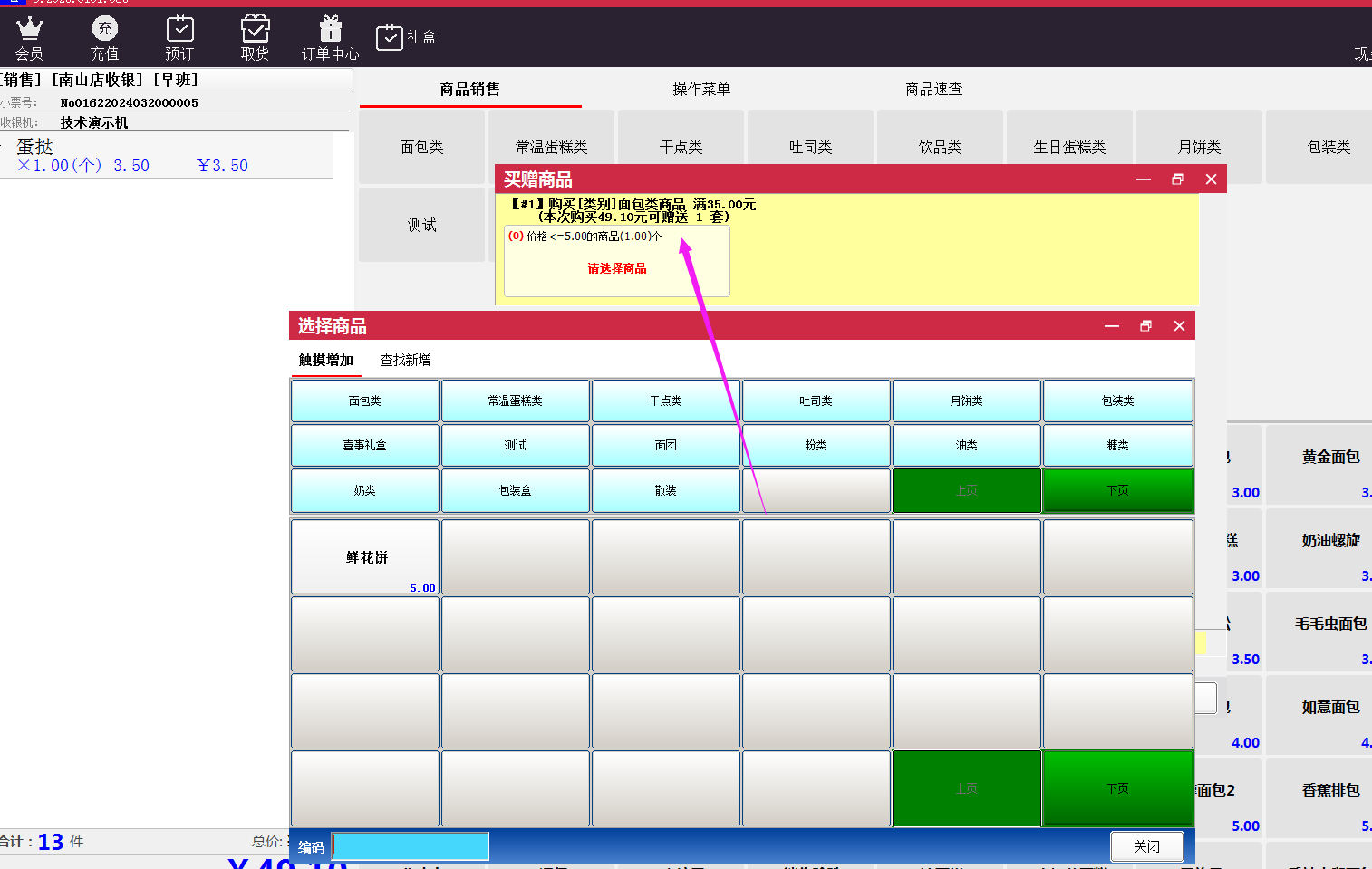This screenshot has width=1372, height=869.
Task: Switch to the 商品速查 tab
Action: [934, 89]
